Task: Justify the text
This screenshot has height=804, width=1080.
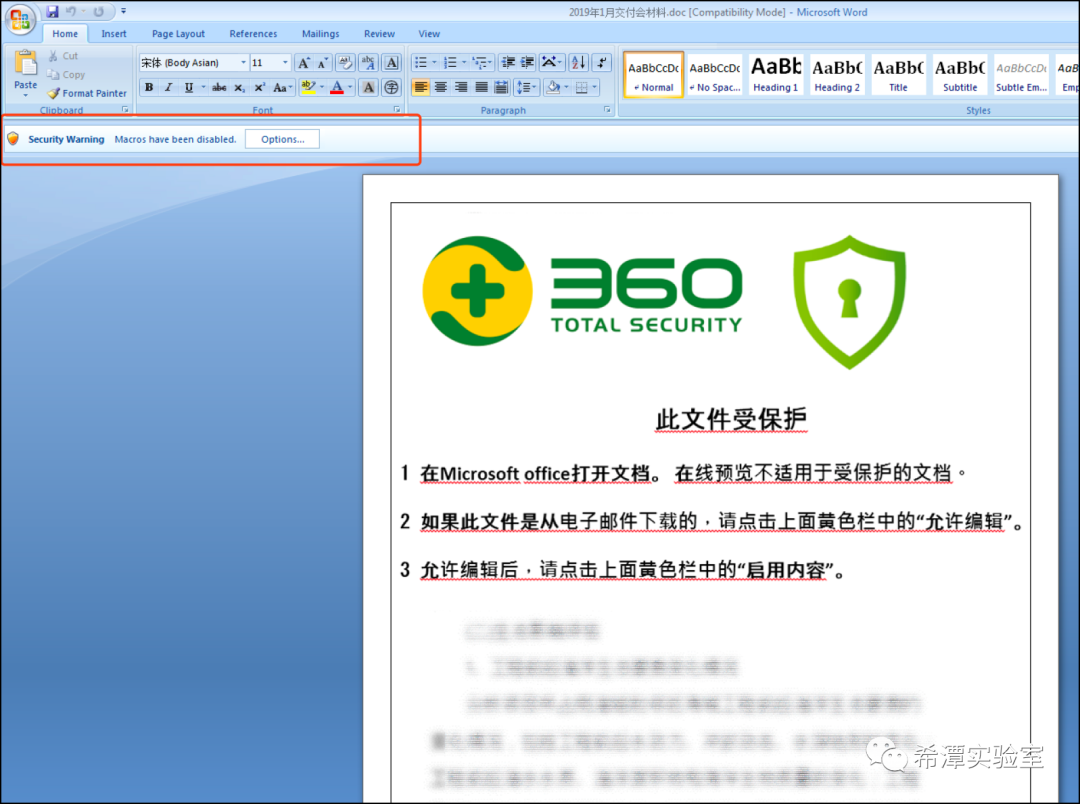Action: coord(481,87)
